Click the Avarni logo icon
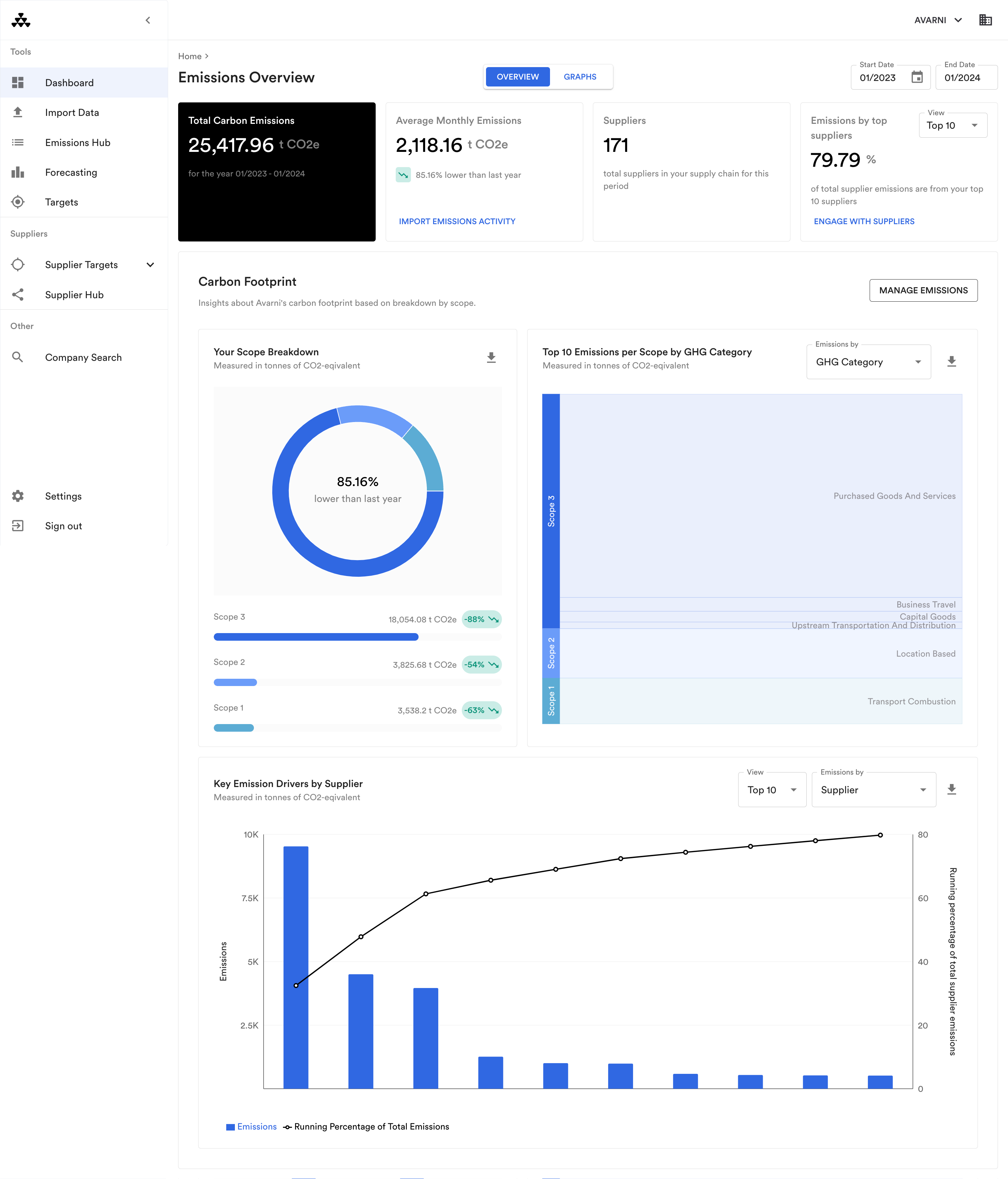The width and height of the screenshot is (1008, 1179). tap(21, 20)
